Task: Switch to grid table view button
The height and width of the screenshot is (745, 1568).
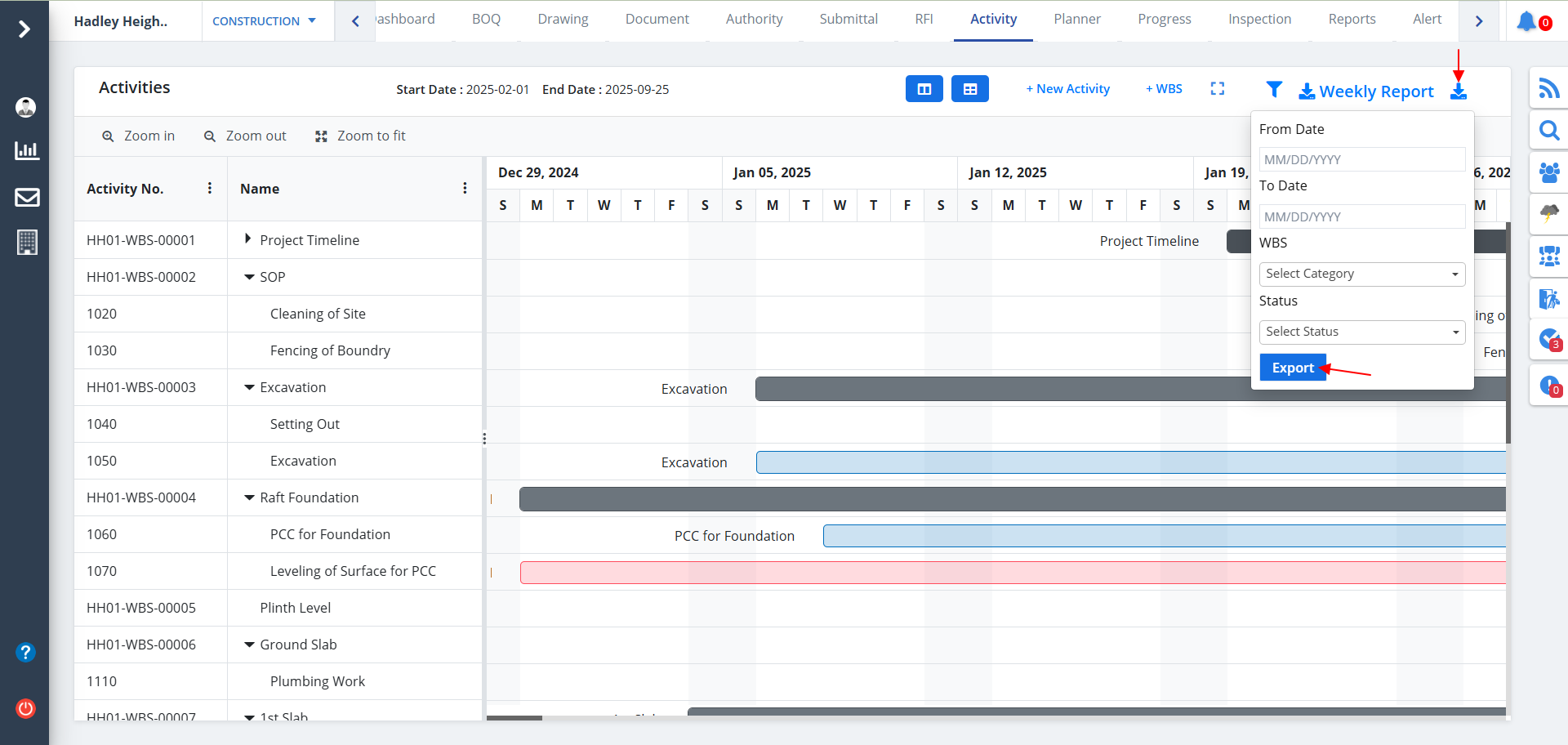Action: (x=969, y=89)
